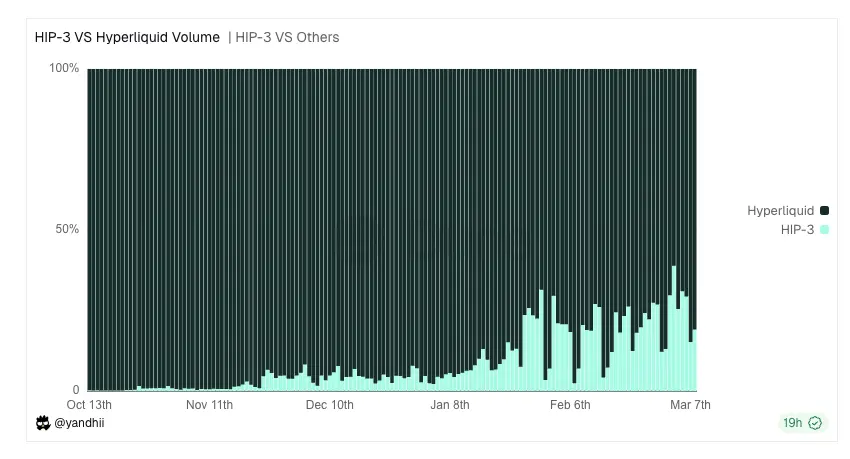Click the Feb 6th x-axis label

click(x=570, y=405)
